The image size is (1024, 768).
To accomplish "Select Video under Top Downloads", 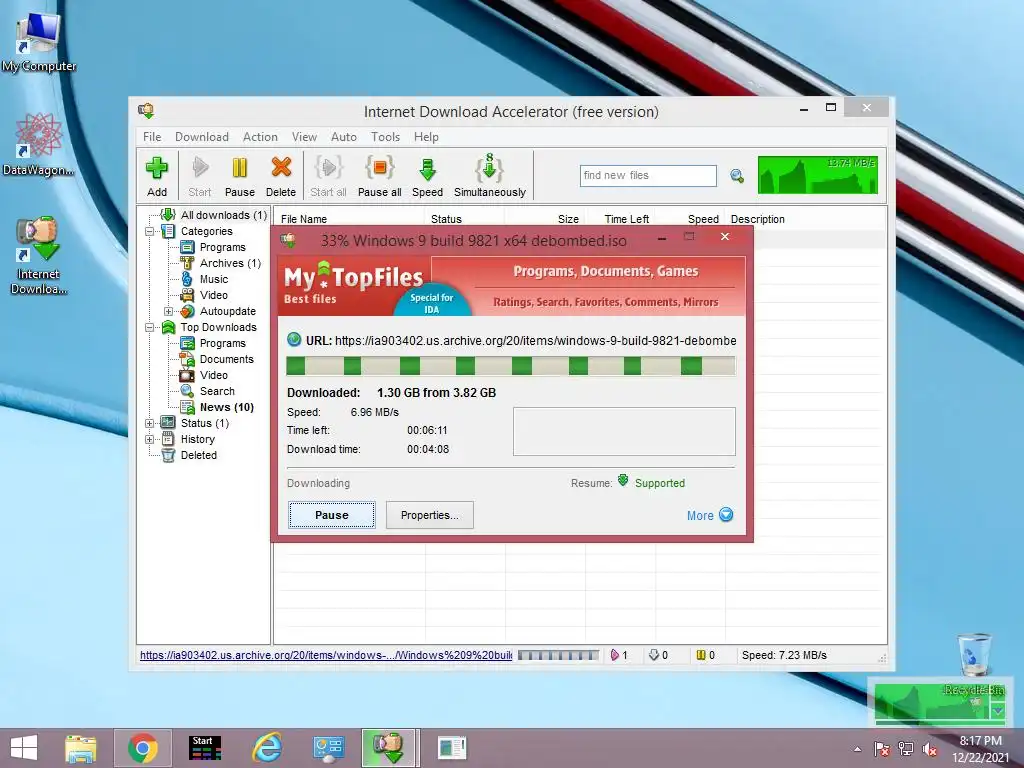I will point(214,376).
